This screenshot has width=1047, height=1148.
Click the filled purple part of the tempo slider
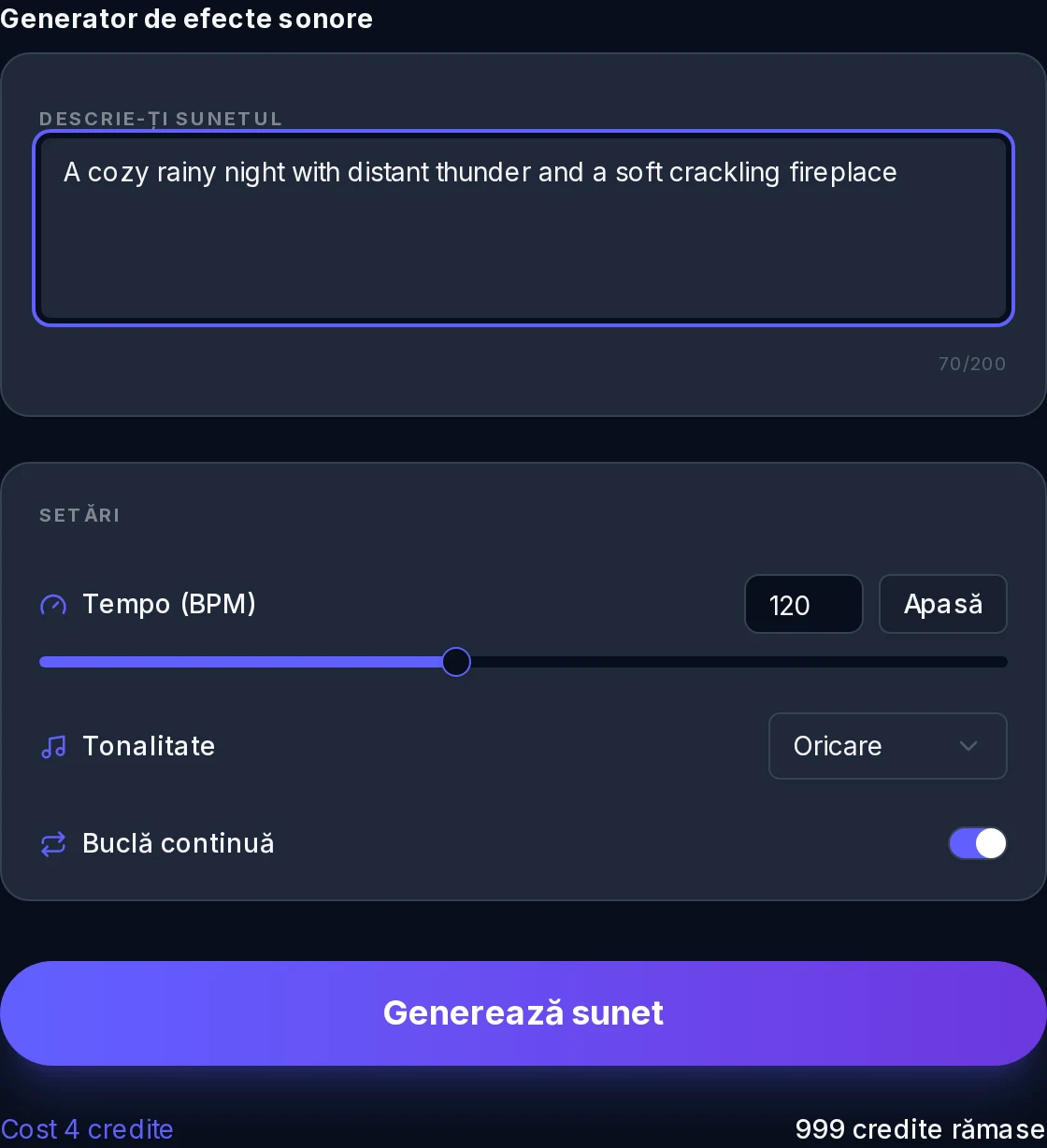point(240,662)
